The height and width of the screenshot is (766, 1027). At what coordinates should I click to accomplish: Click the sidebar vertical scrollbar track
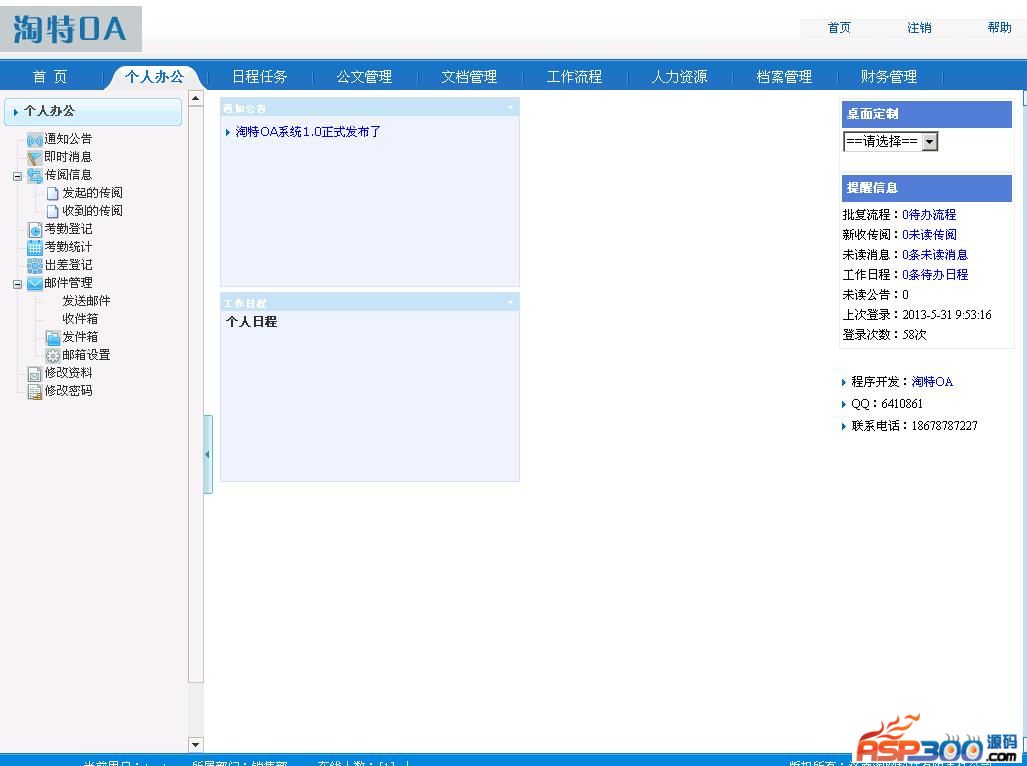(195, 710)
